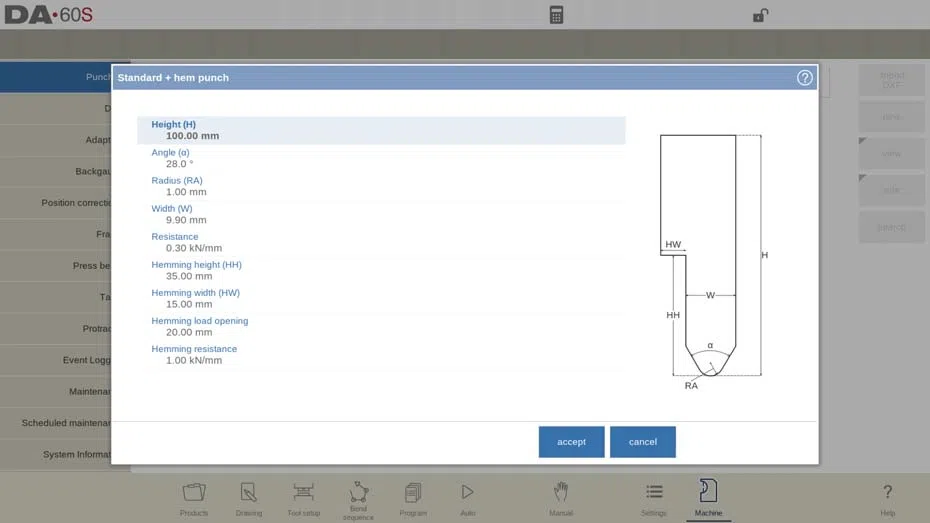
Task: Click the Standard + hem punch title
Action: point(173,78)
